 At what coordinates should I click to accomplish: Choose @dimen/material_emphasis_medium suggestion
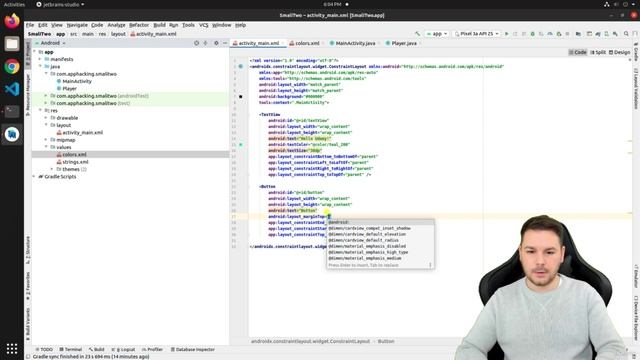click(x=380, y=258)
